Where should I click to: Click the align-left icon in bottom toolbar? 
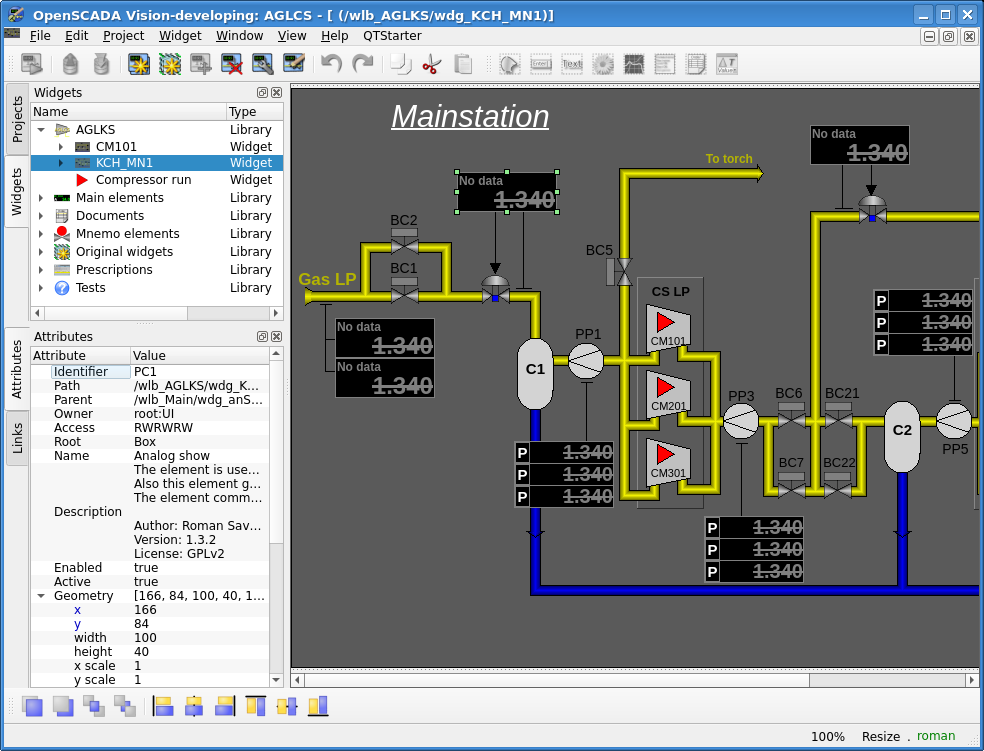(163, 706)
